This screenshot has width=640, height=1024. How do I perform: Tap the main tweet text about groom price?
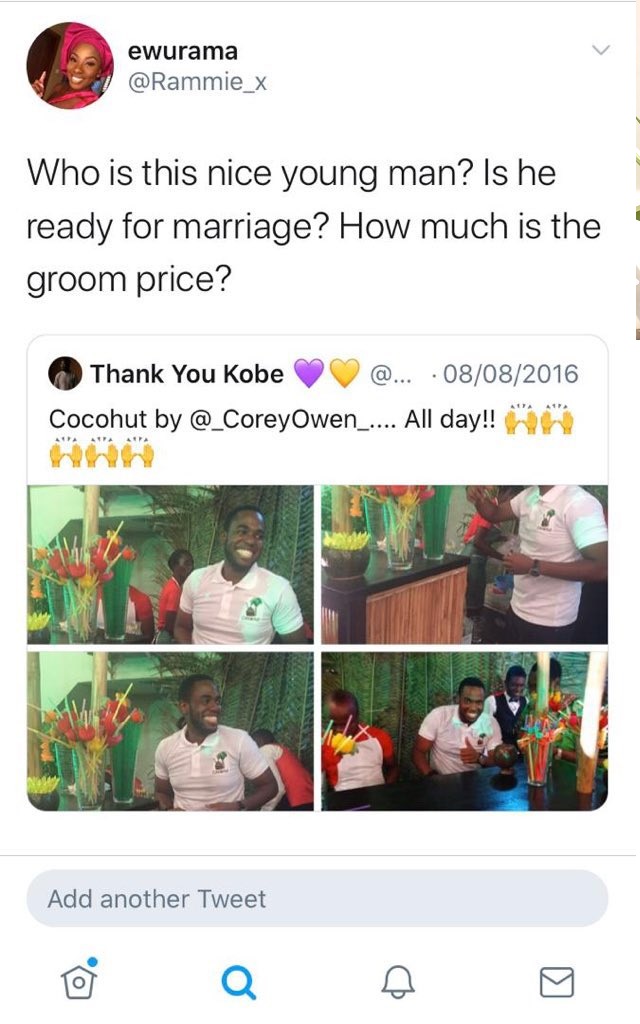click(313, 226)
